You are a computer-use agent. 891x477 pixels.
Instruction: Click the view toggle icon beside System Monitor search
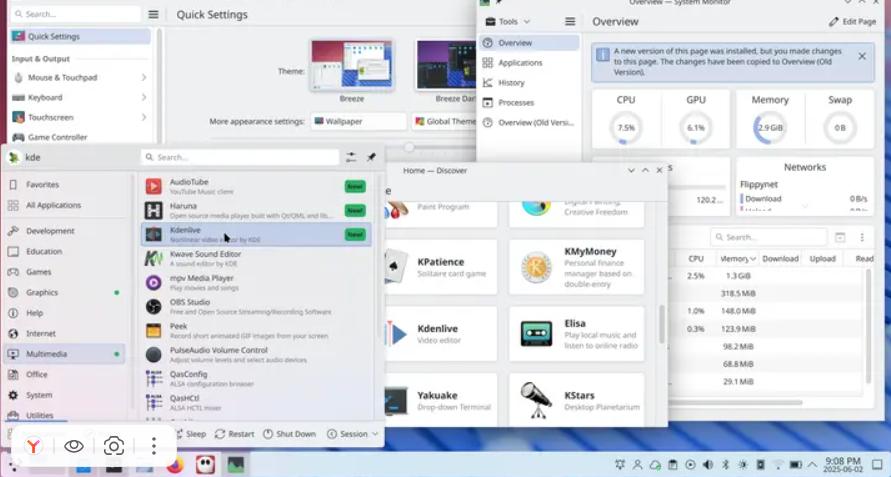click(840, 237)
